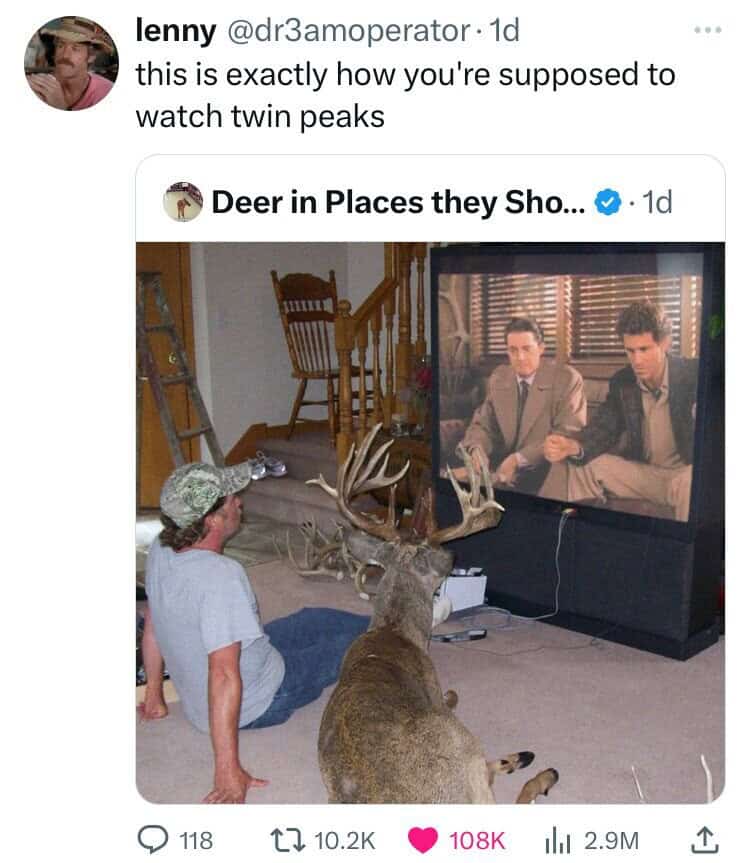Open the view analytics bar chart icon
Image resolution: width=750 pixels, height=863 pixels.
click(557, 841)
